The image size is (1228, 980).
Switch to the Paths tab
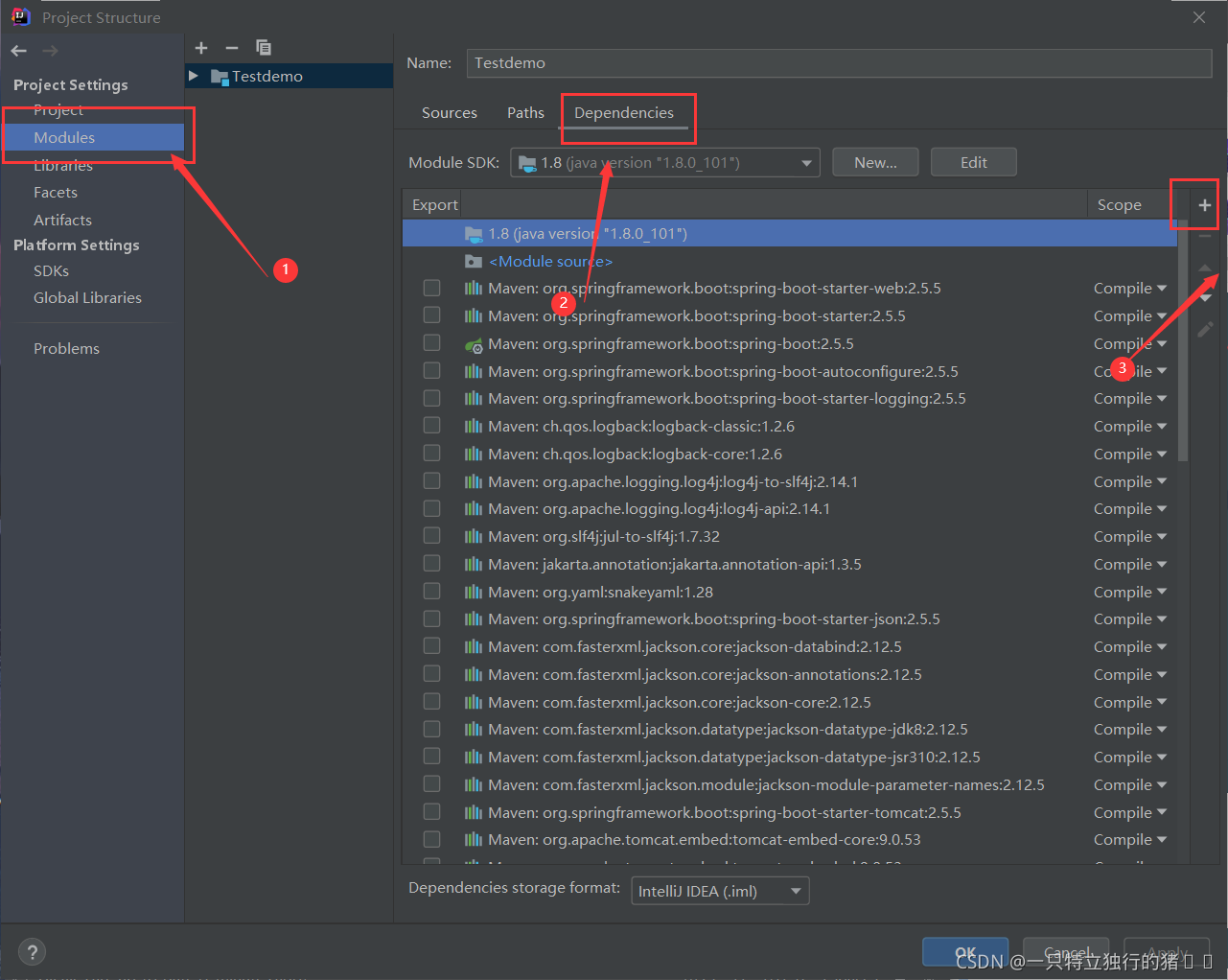pyautogui.click(x=525, y=112)
